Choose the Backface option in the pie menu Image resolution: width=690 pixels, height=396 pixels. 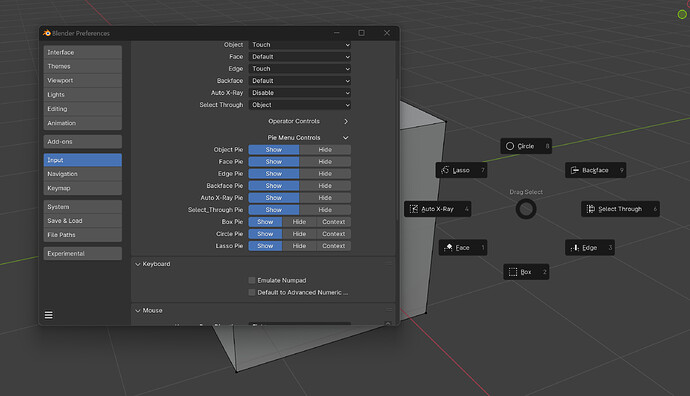coord(595,170)
